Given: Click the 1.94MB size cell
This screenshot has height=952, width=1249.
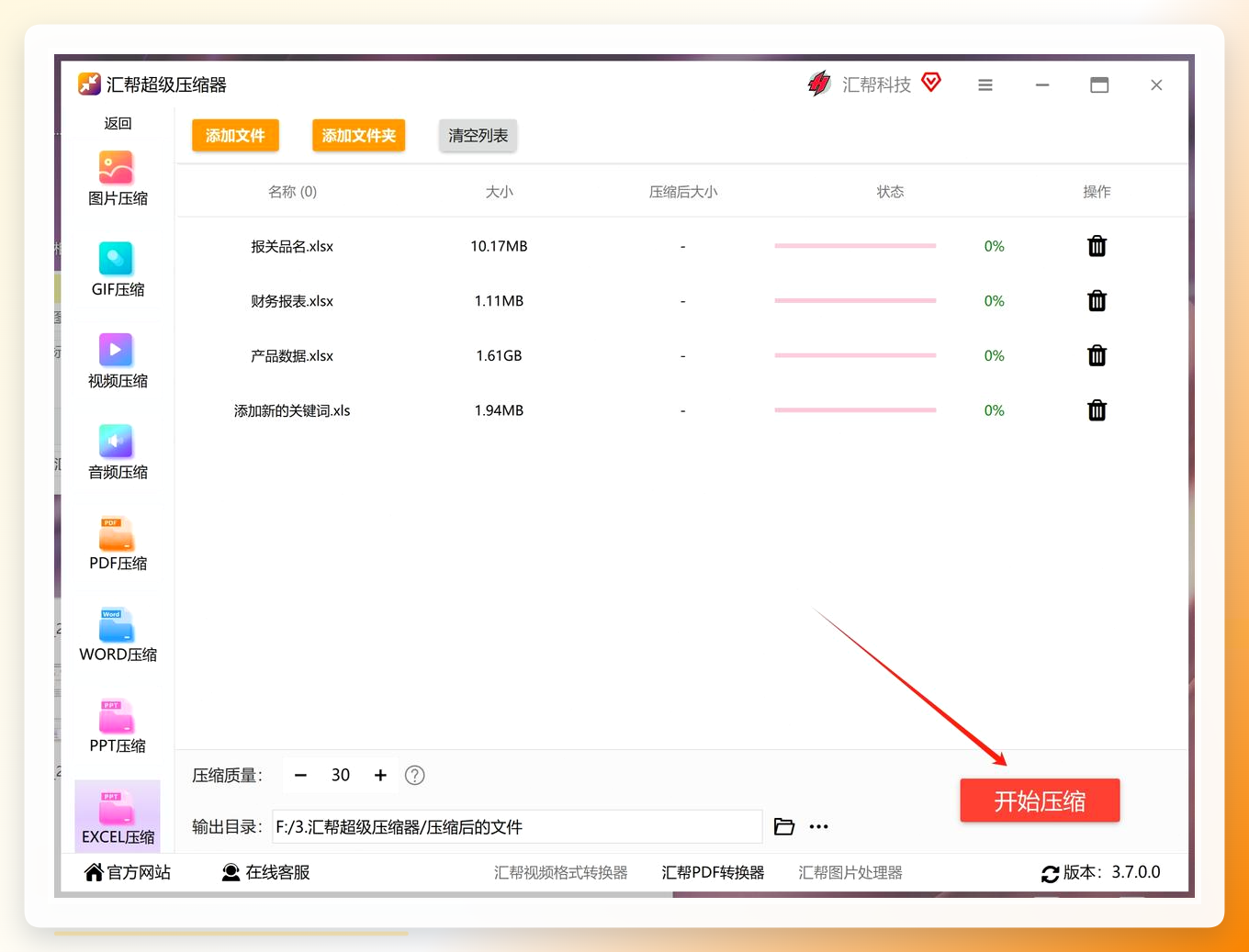Looking at the screenshot, I should 499,410.
